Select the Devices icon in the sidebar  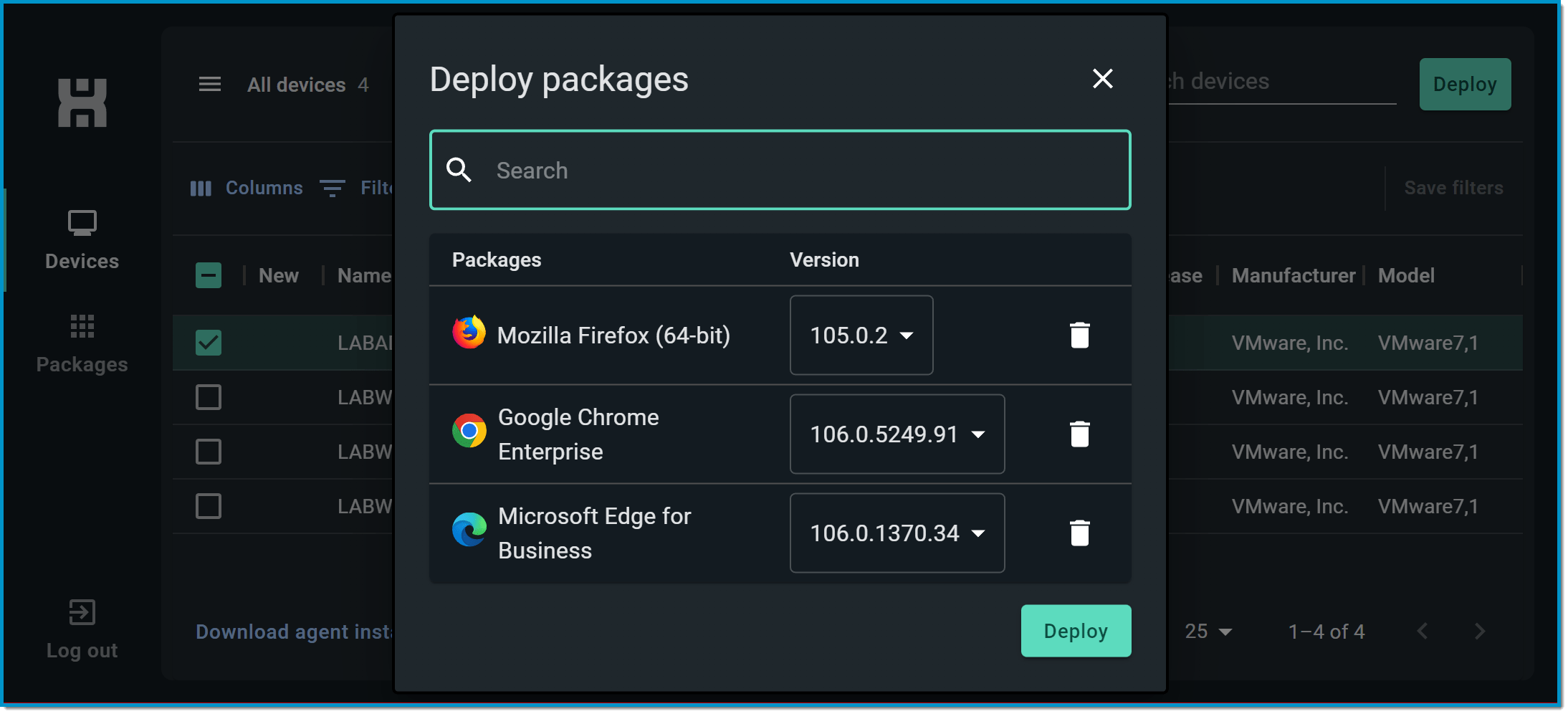click(82, 223)
